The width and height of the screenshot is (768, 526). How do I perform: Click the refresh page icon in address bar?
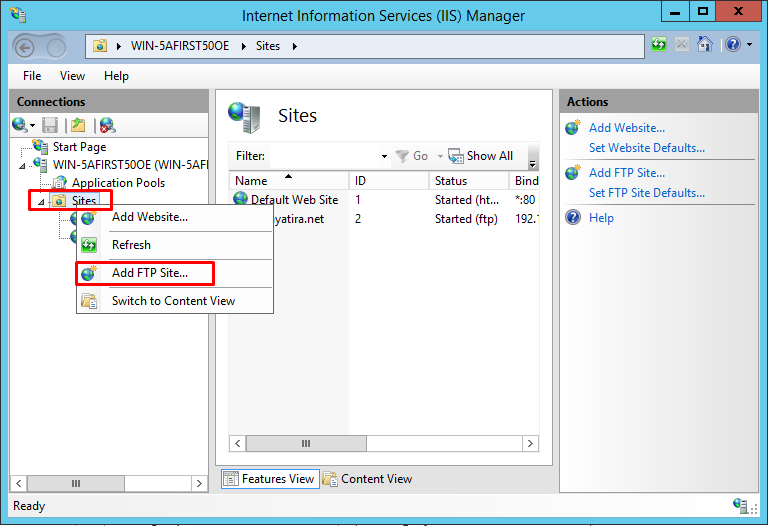point(658,45)
